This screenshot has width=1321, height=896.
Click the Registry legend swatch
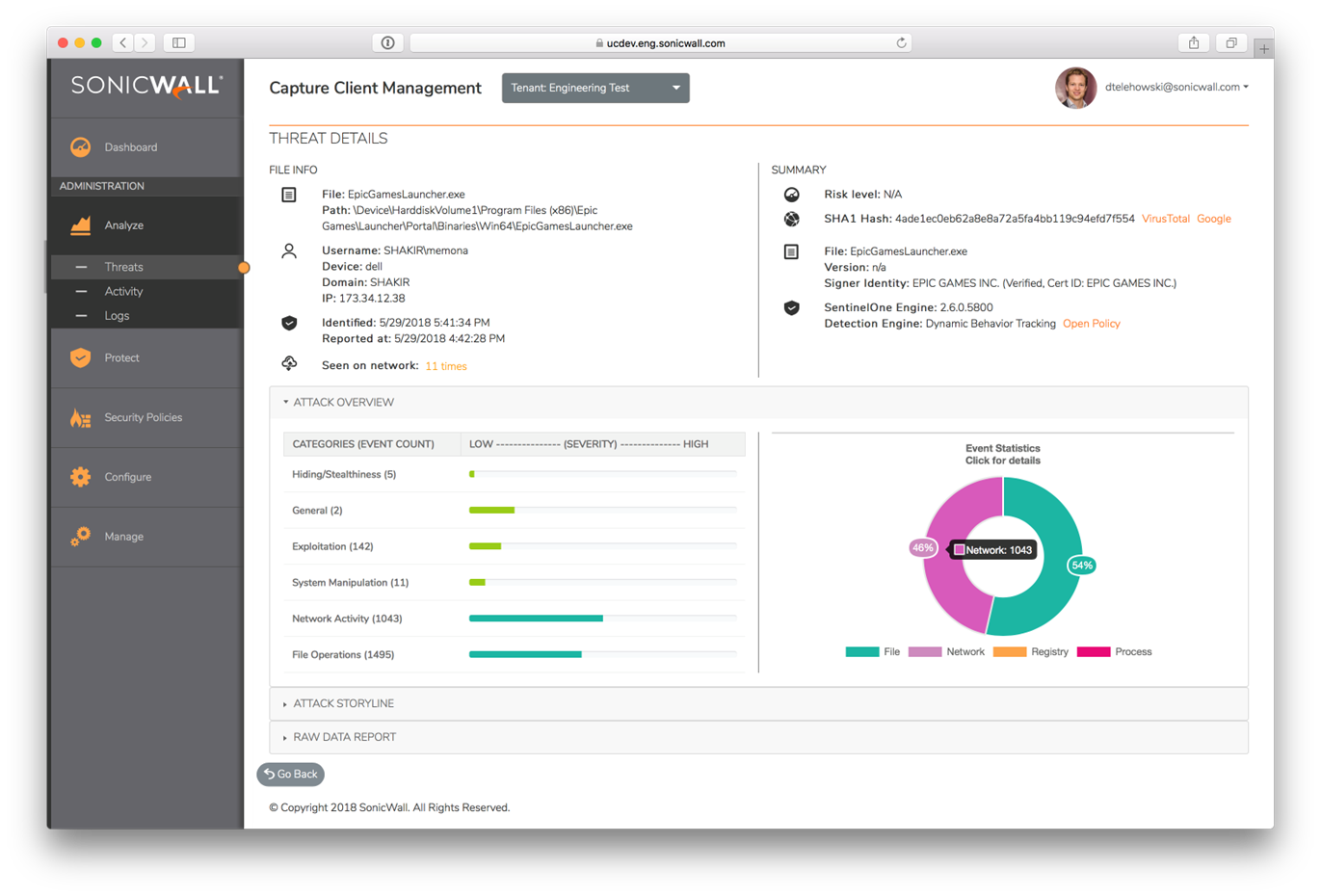point(1009,652)
